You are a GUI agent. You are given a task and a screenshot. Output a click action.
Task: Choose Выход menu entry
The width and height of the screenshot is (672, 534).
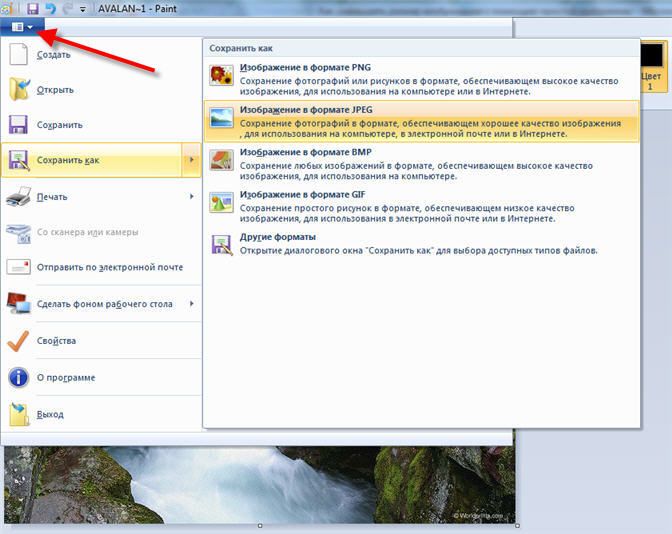(x=101, y=414)
